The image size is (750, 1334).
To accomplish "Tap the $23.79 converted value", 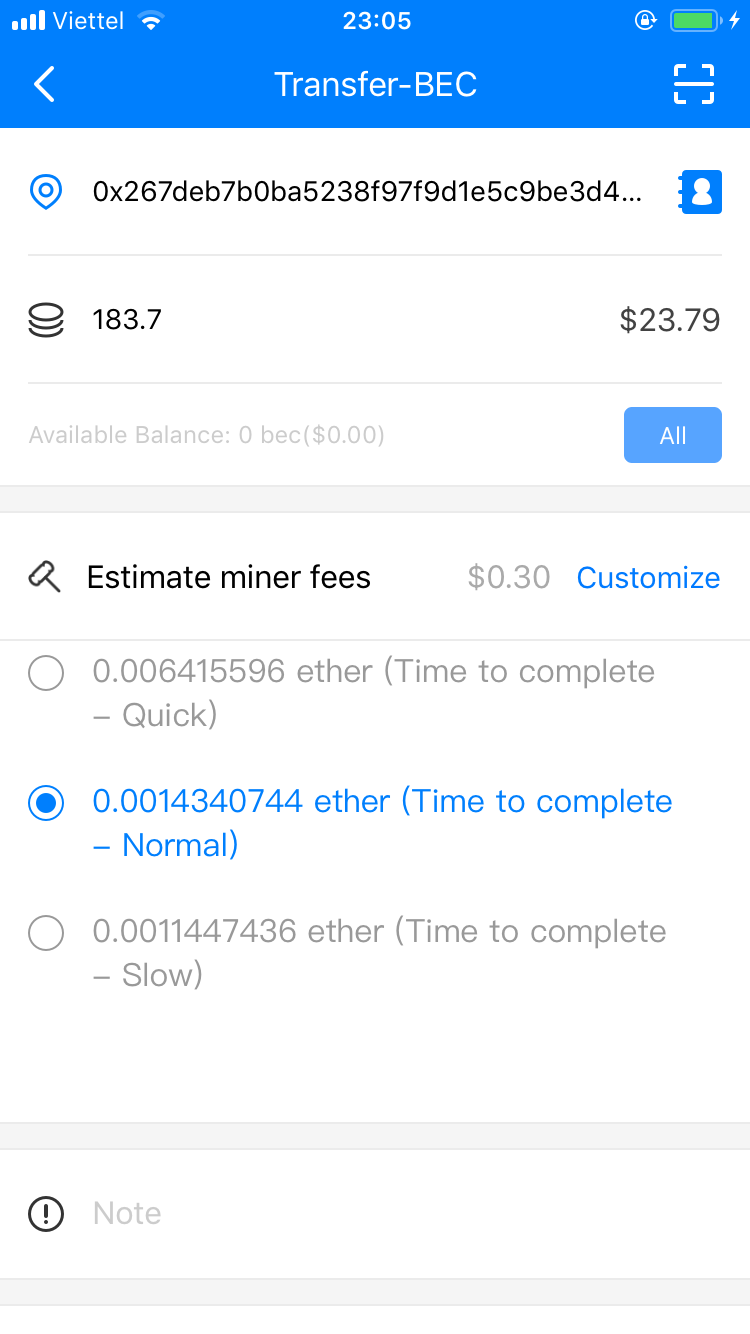I will pyautogui.click(x=669, y=320).
